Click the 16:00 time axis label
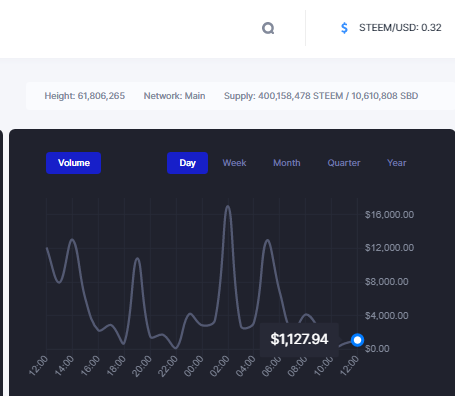Viewport: 455px width, 396px height. point(90,366)
